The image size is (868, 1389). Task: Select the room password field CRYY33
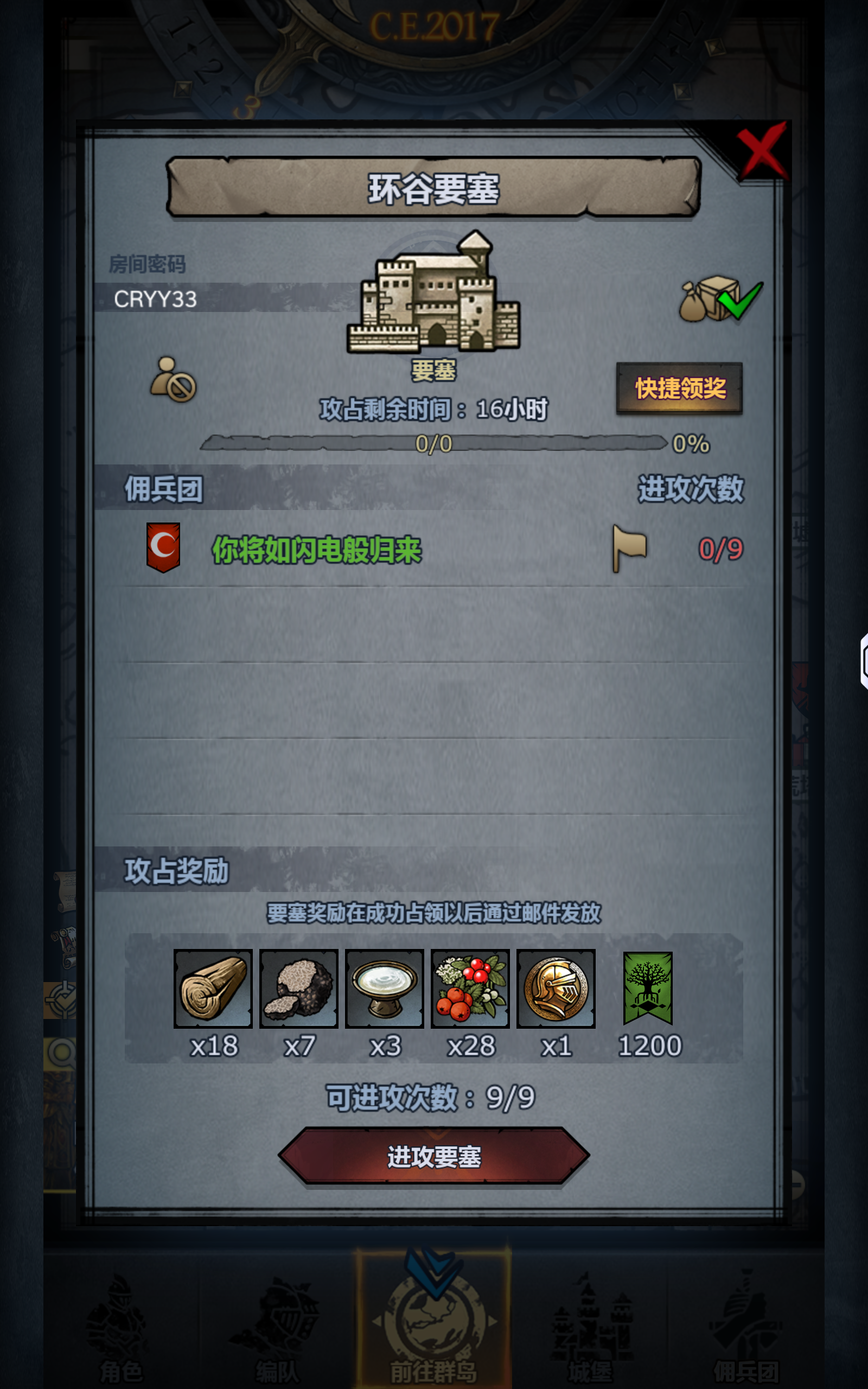click(x=224, y=298)
